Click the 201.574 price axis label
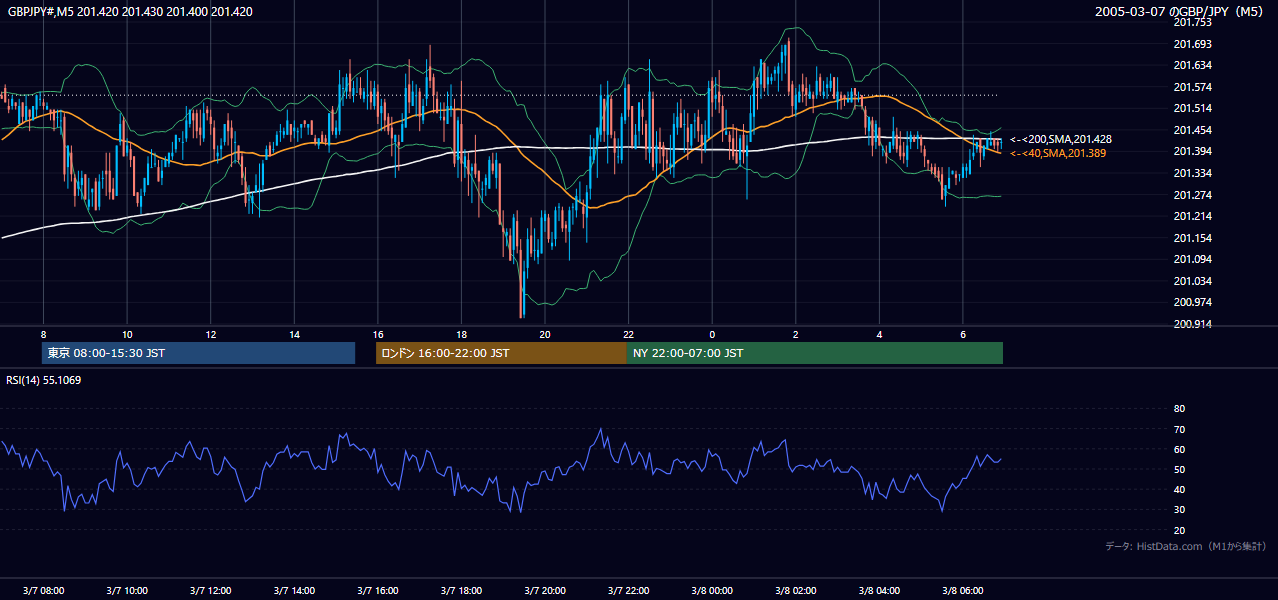This screenshot has width=1278, height=600. coord(1192,87)
